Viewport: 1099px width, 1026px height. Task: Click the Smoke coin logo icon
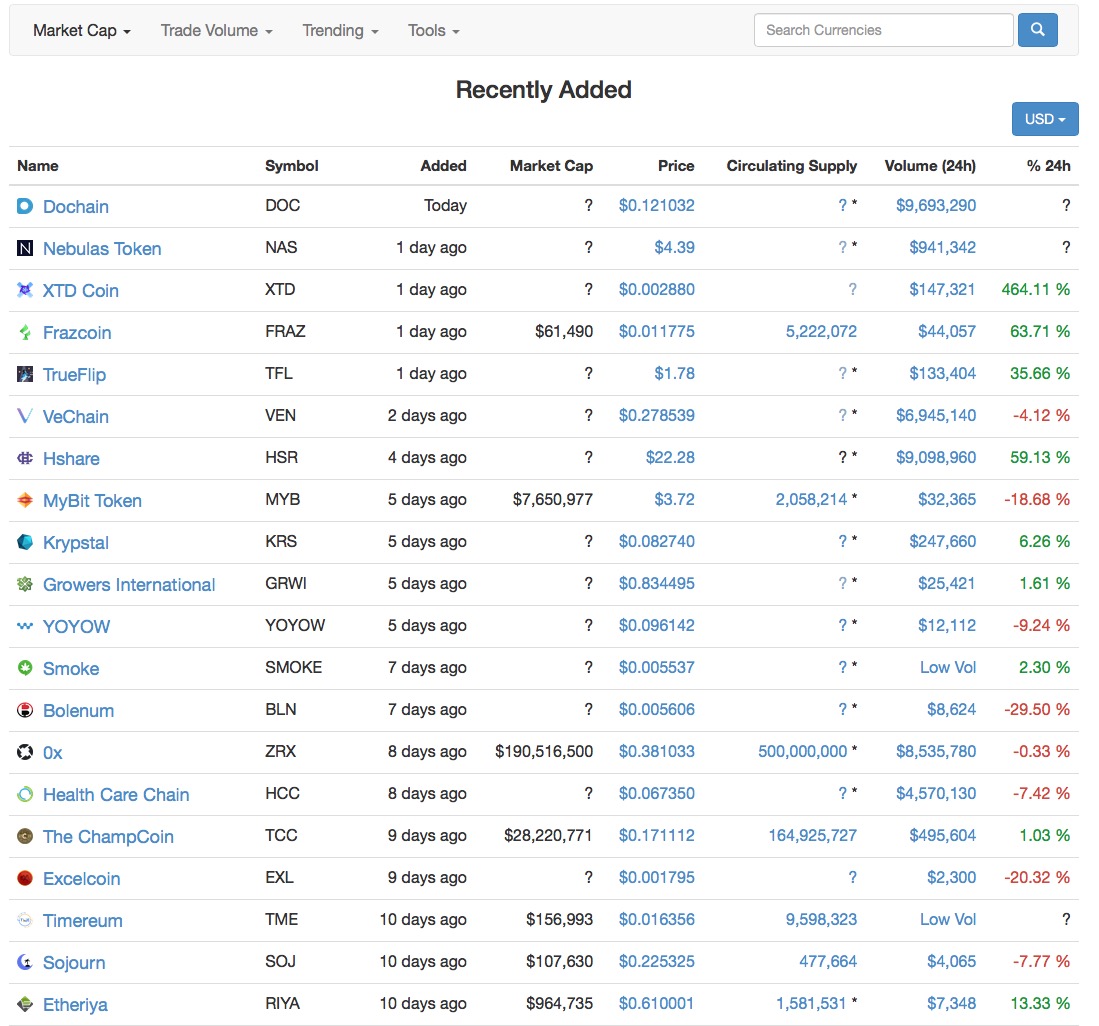point(25,668)
